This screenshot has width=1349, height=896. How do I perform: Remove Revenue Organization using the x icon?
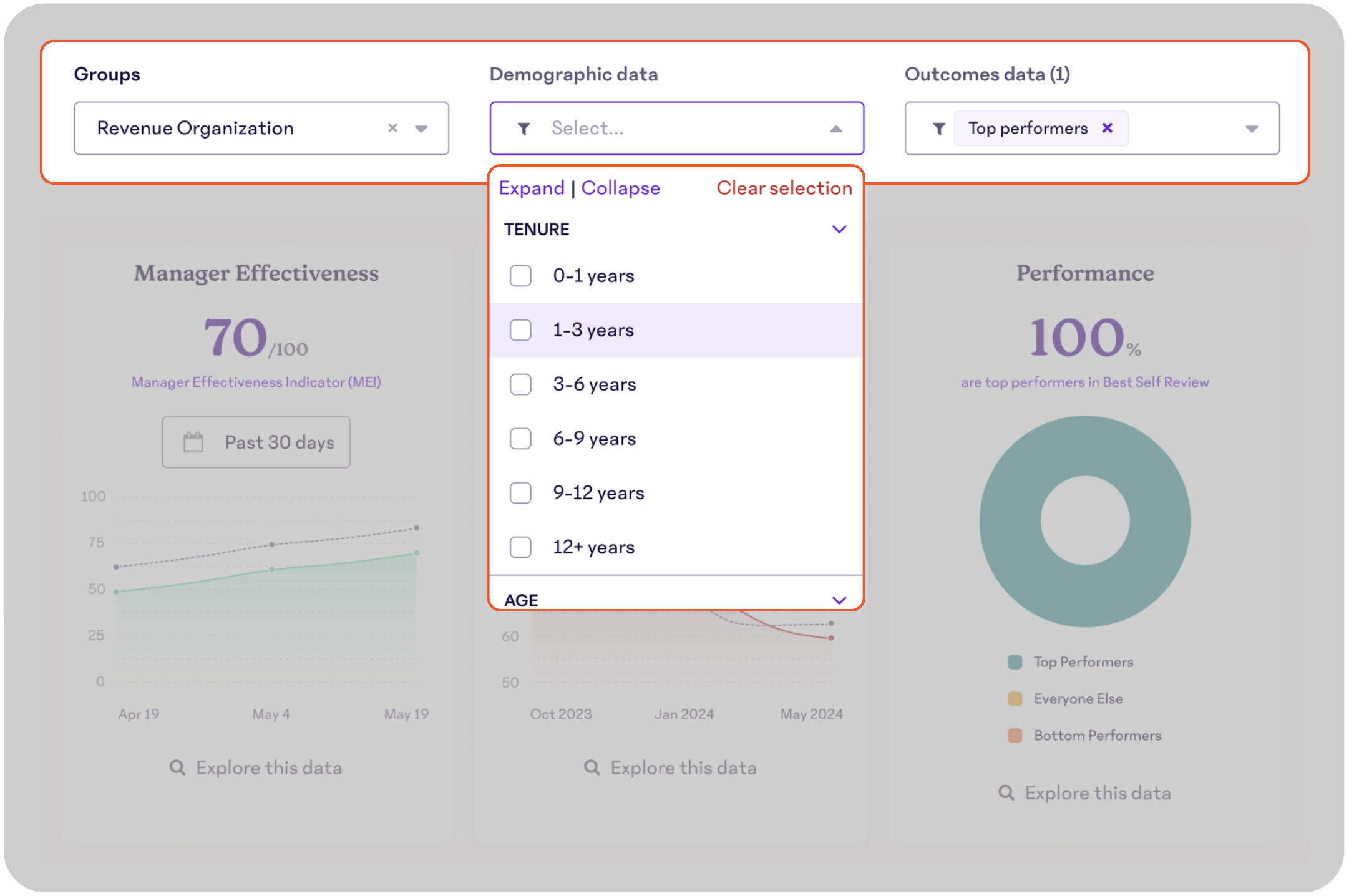(392, 128)
